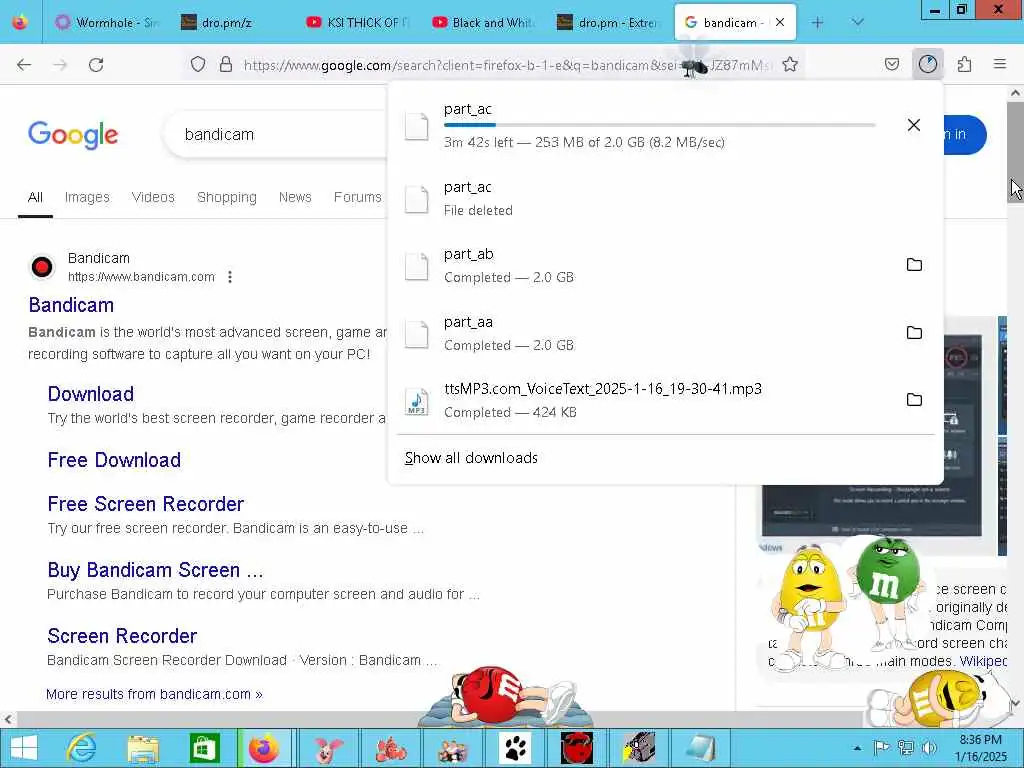Viewport: 1024px width, 768px height.
Task: Click the Google logo
Action: tap(73, 135)
